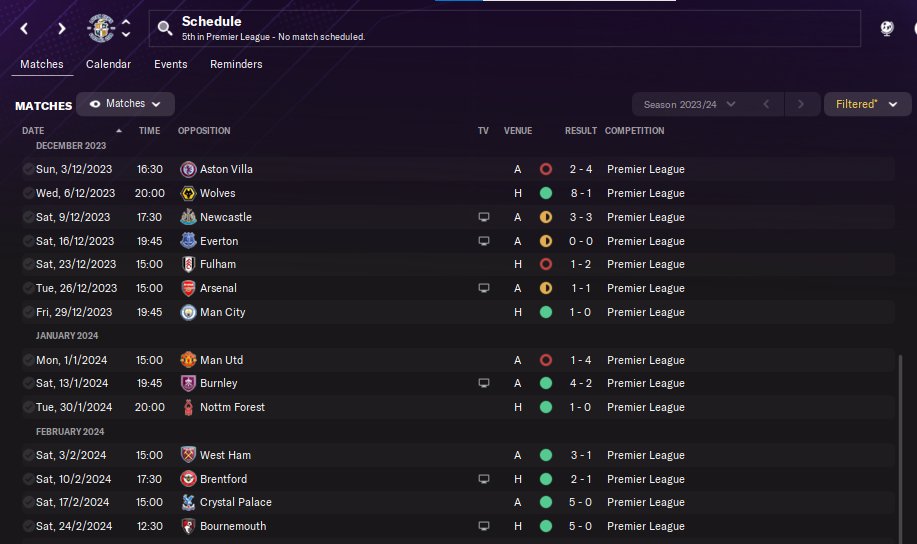
Task: Switch to the Calendar tab
Action: 108,64
